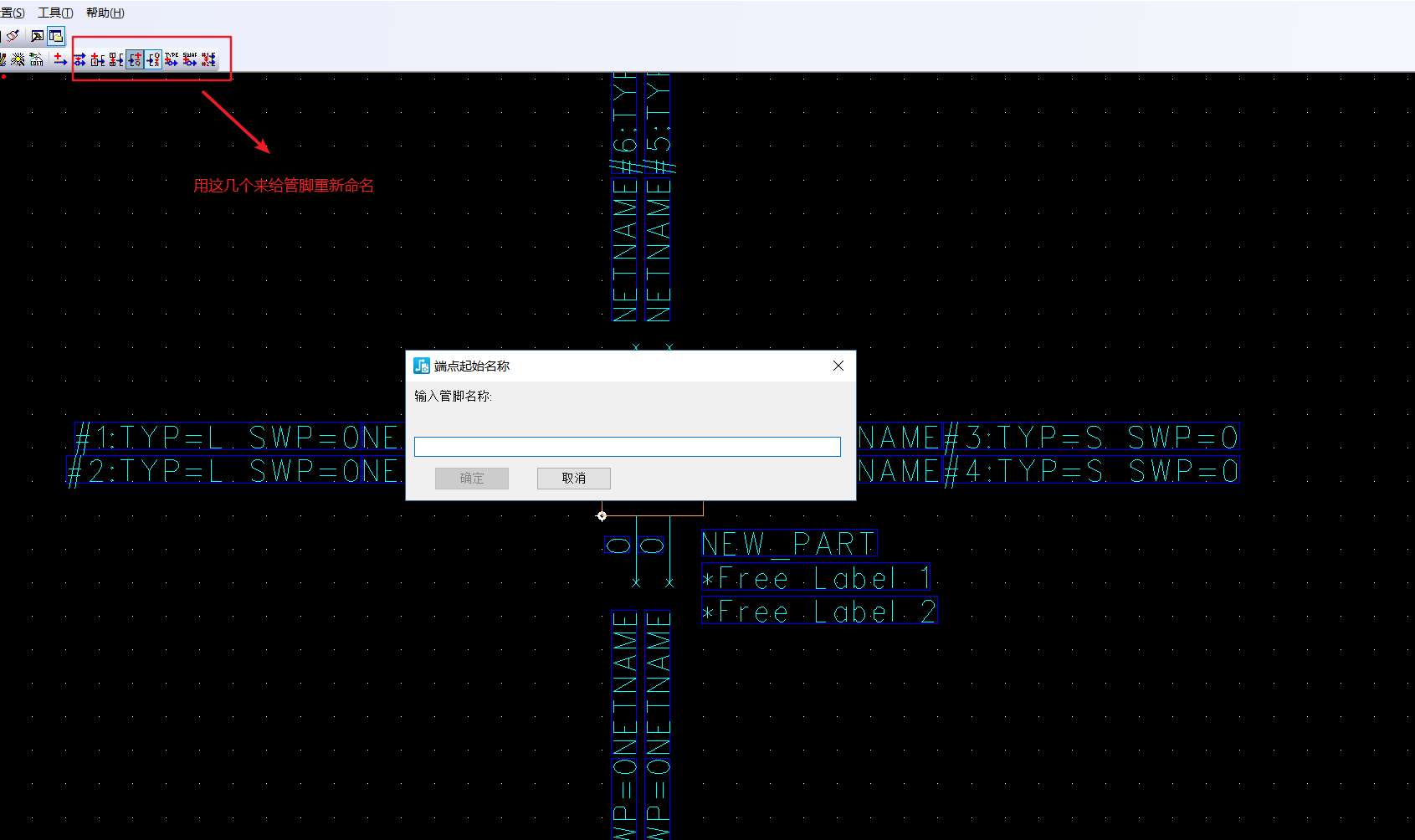Toggle the blue-highlighted window panel icon

(56, 36)
